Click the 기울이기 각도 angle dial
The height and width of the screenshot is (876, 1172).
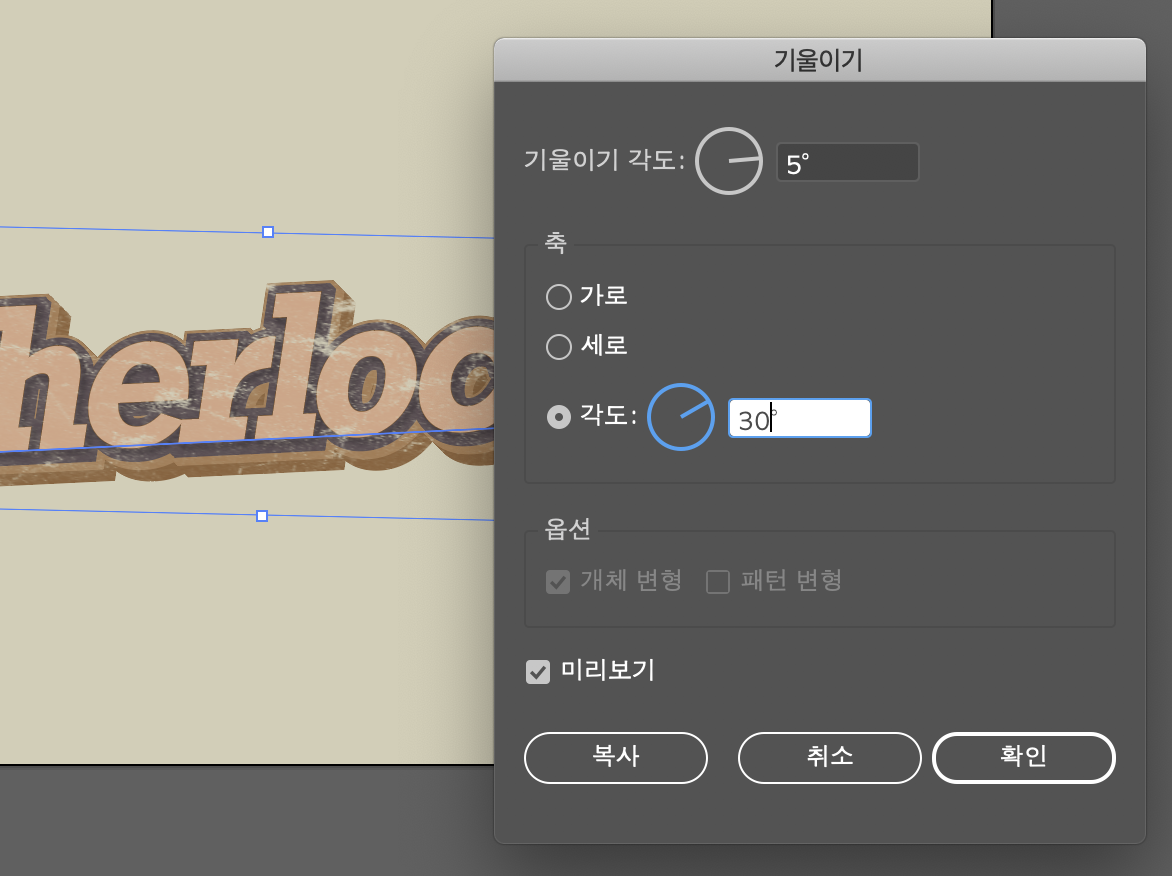coord(729,161)
